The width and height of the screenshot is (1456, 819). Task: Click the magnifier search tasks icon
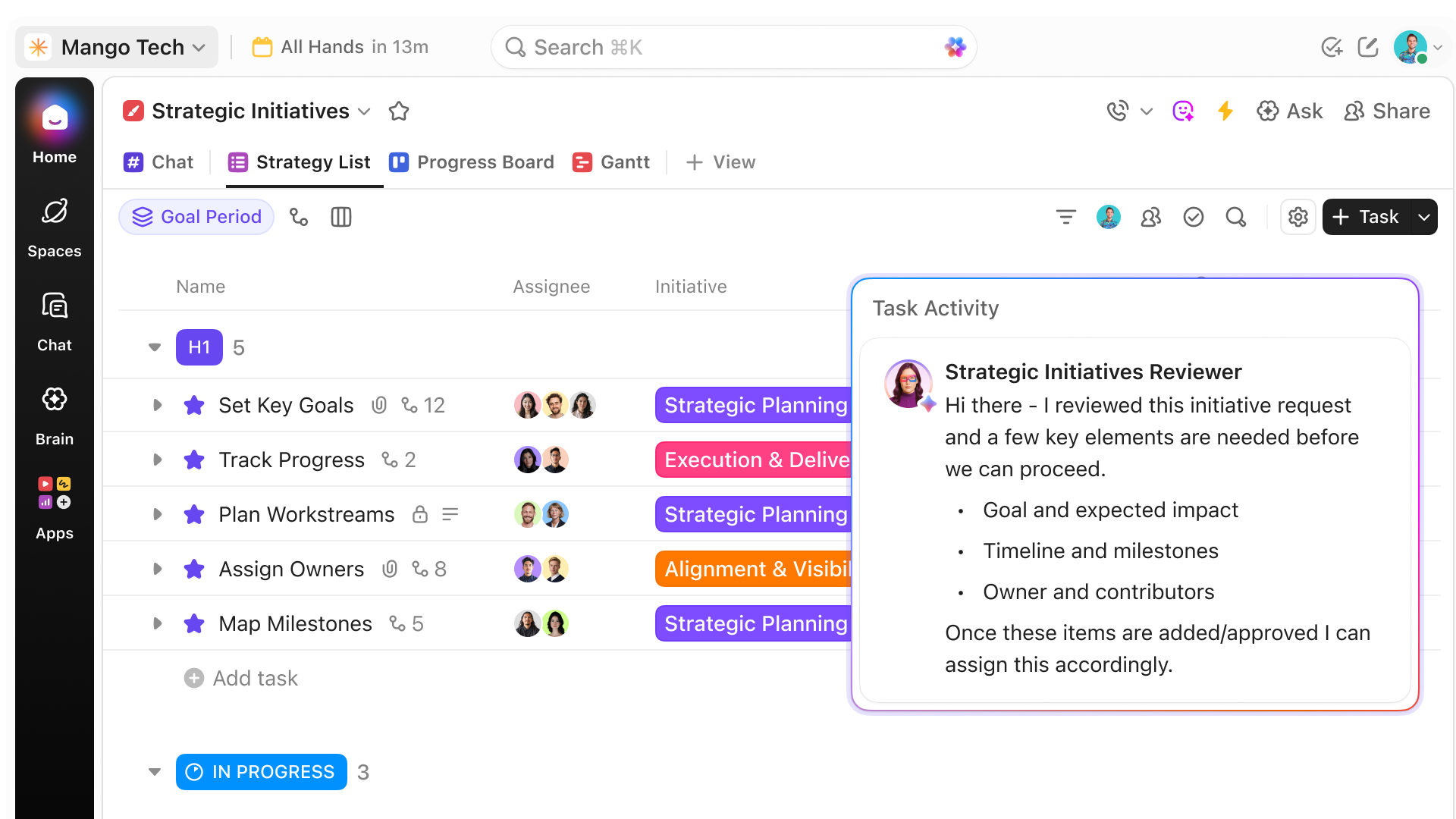1235,218
